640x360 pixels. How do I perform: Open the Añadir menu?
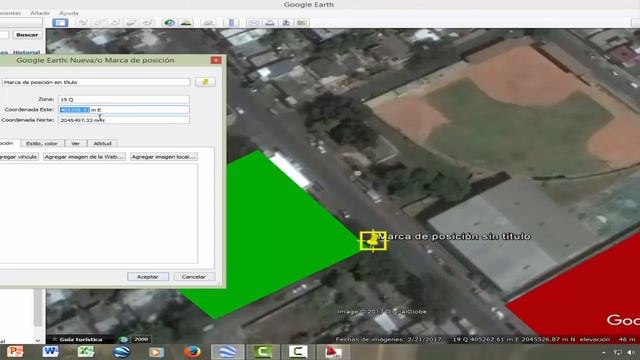point(40,13)
